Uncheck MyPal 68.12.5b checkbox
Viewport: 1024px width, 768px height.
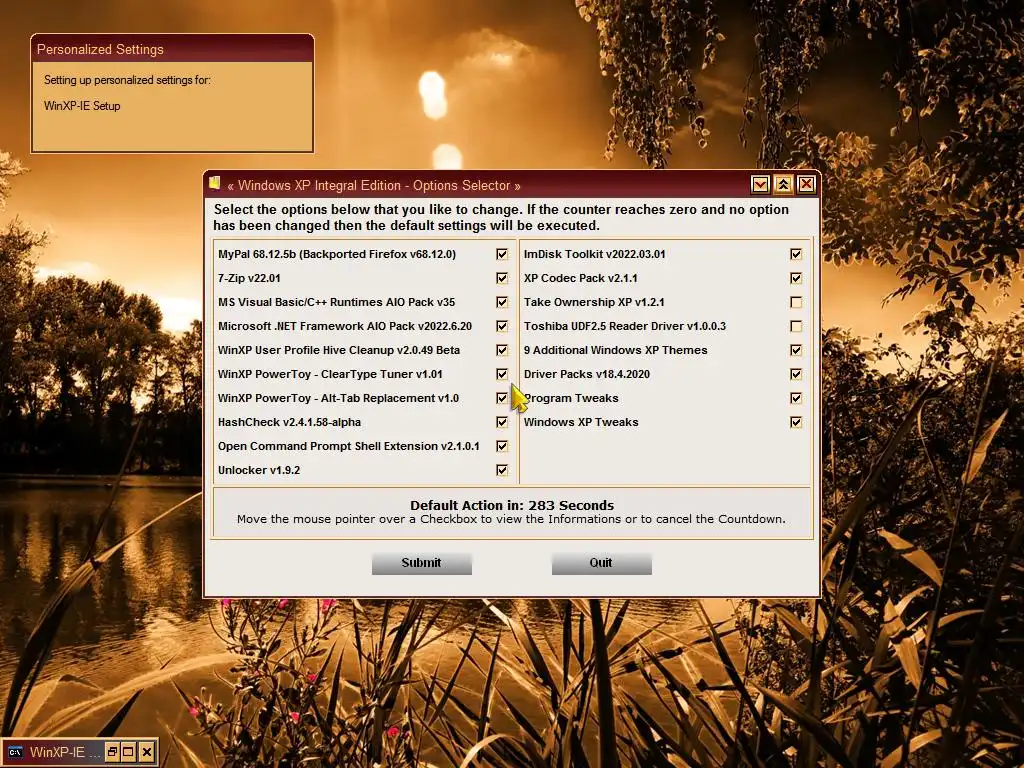coord(502,254)
